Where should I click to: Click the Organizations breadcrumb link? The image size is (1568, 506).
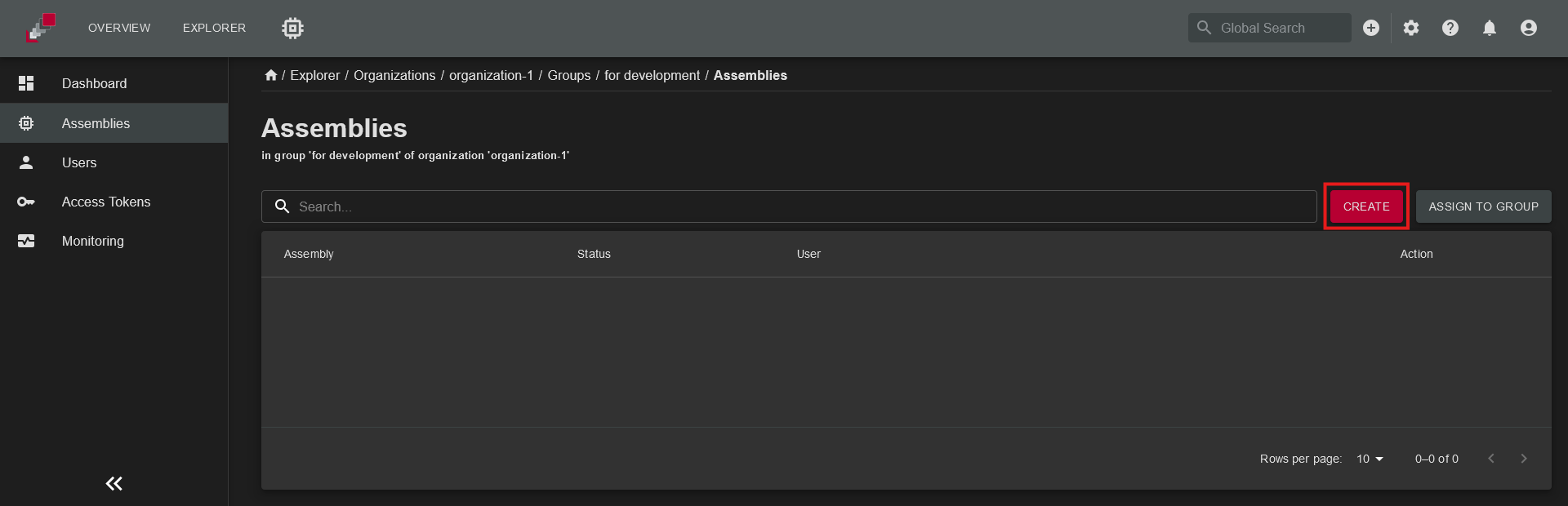click(394, 75)
